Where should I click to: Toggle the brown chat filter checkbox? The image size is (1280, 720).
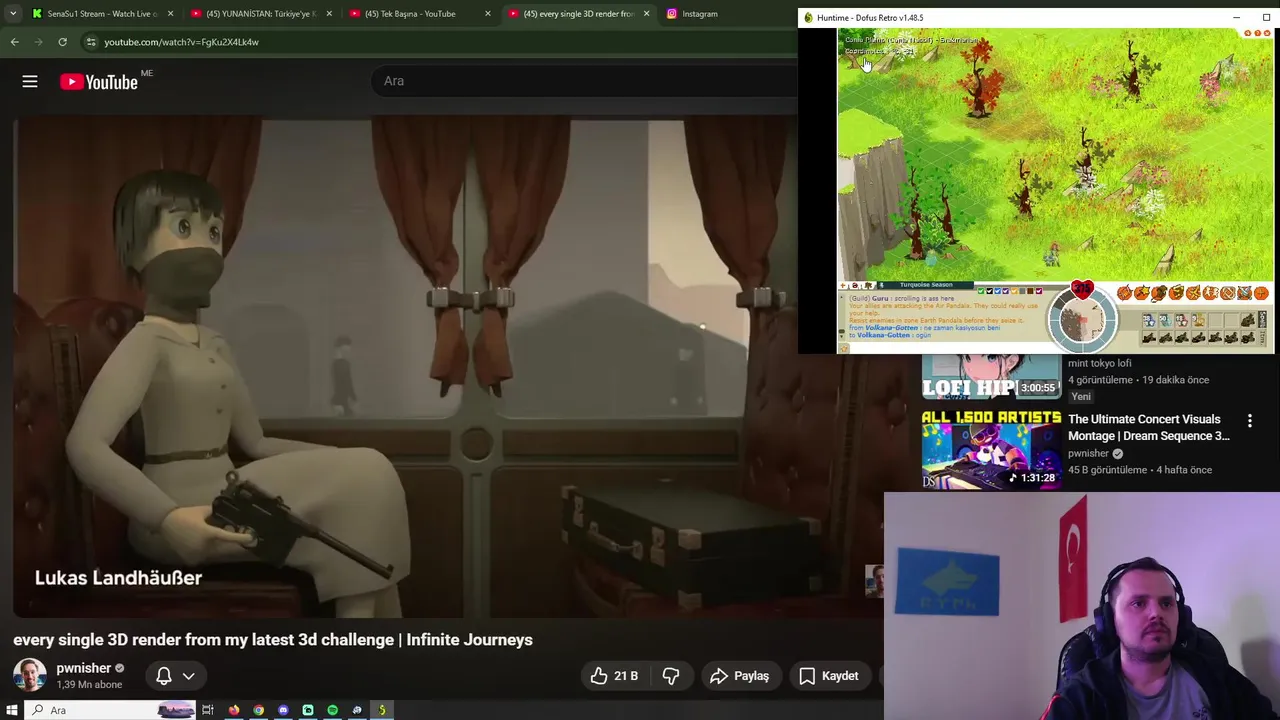(x=1030, y=291)
